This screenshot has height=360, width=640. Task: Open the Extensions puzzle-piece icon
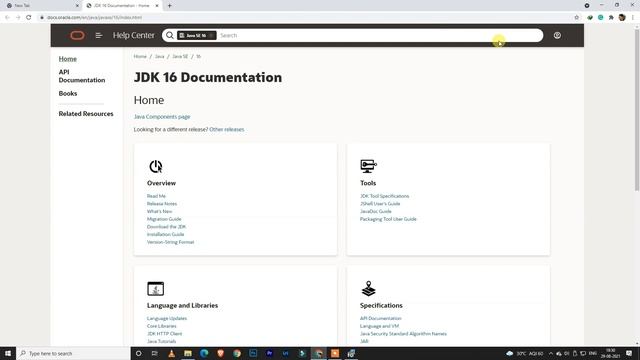(x=611, y=18)
